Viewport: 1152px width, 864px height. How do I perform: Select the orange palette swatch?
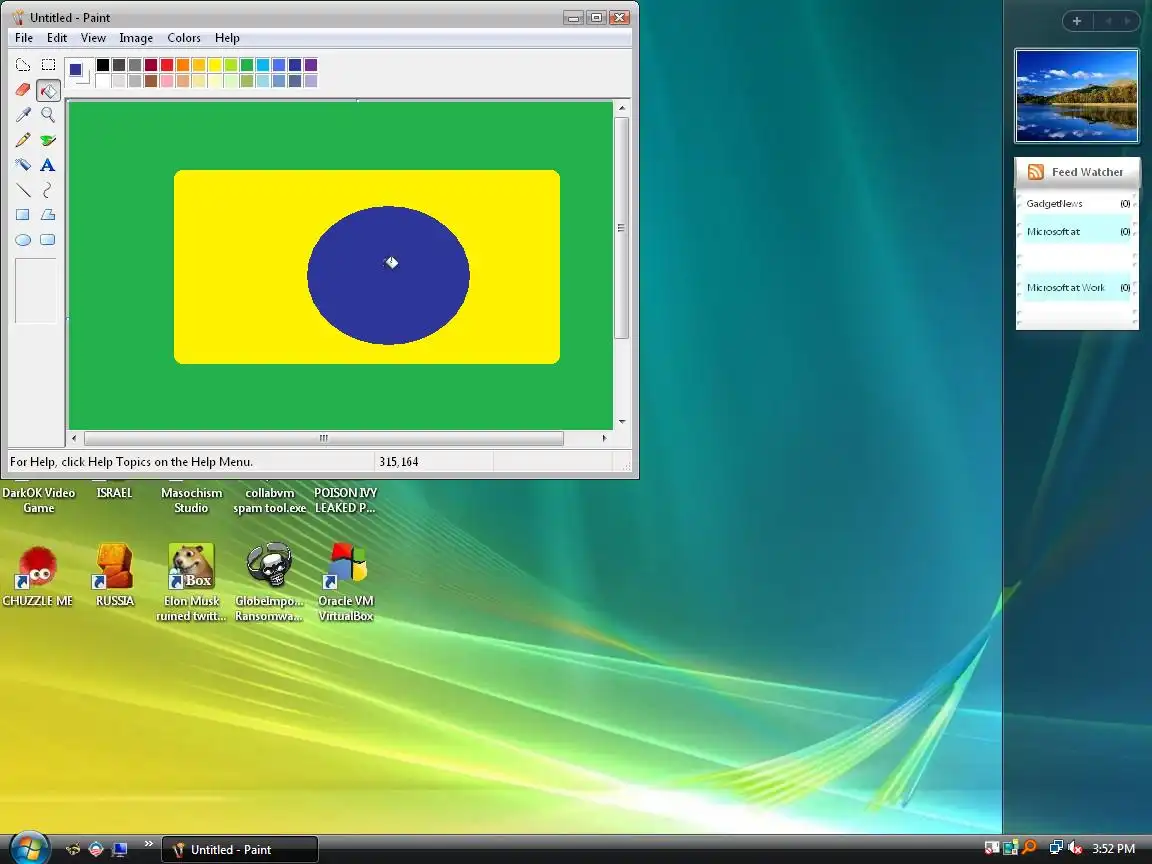pos(183,65)
